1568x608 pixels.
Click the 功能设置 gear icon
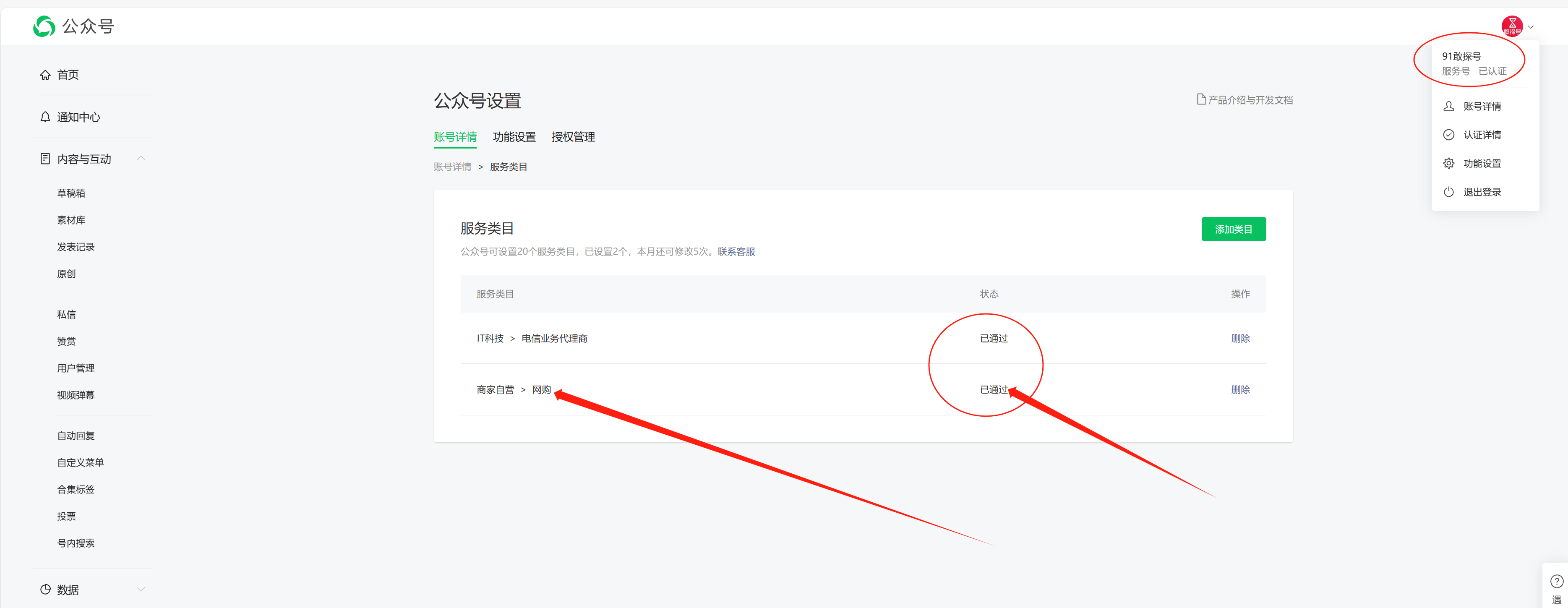(1449, 164)
